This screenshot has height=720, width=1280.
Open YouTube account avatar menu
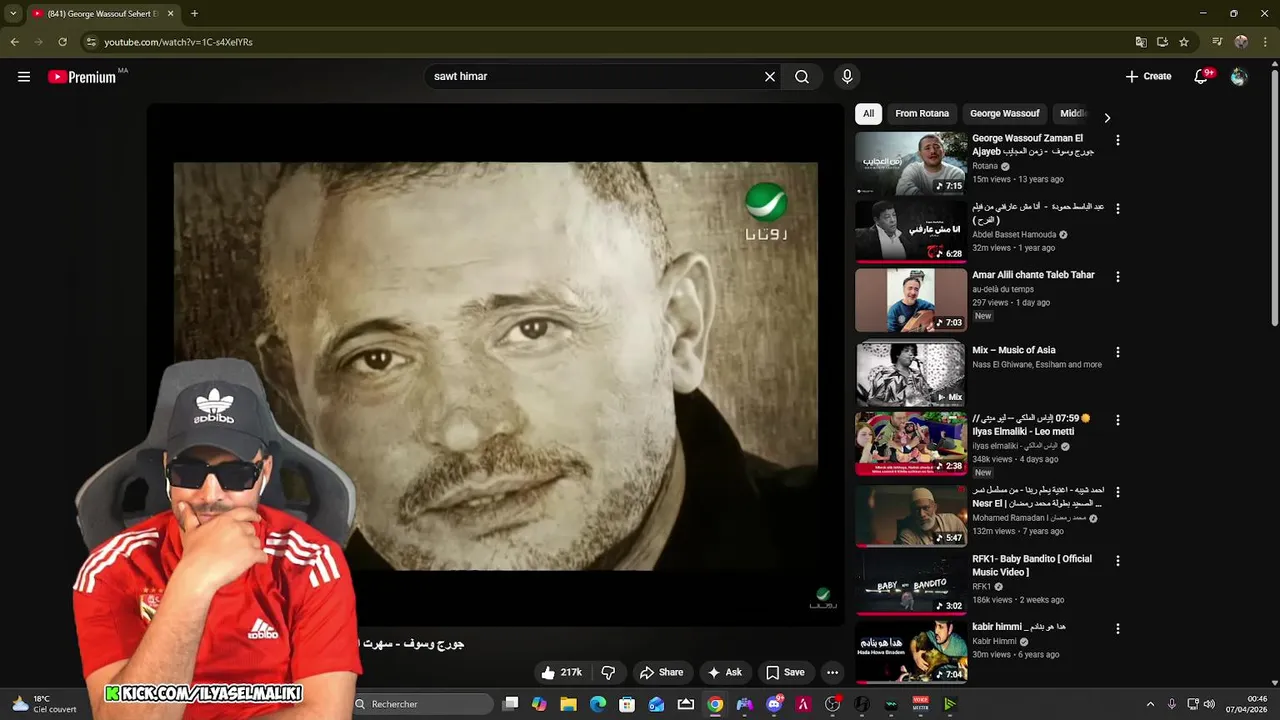point(1239,77)
